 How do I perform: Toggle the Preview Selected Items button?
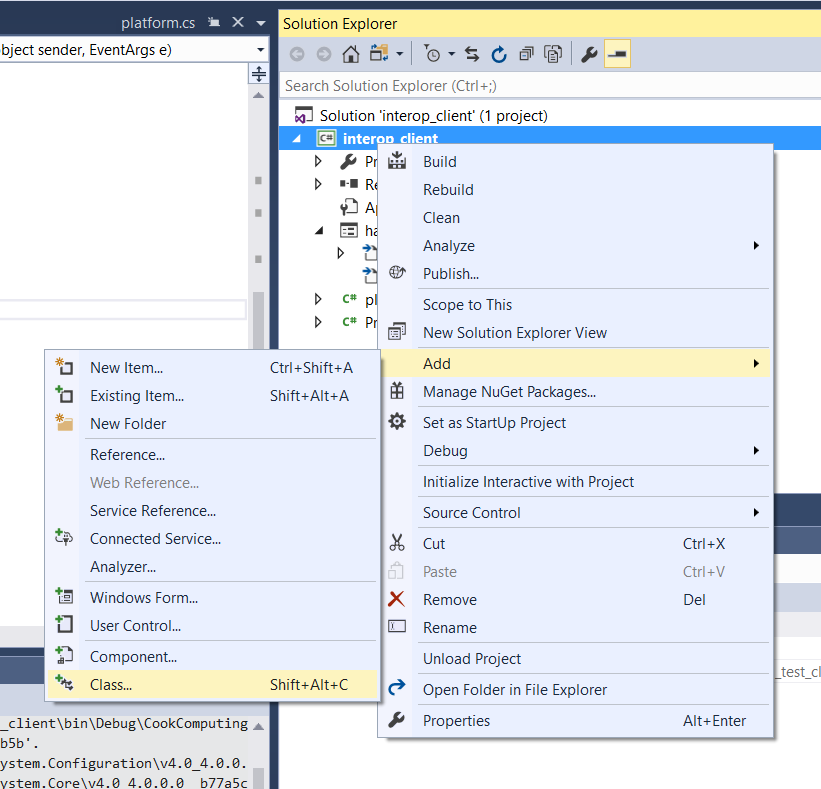(x=617, y=54)
